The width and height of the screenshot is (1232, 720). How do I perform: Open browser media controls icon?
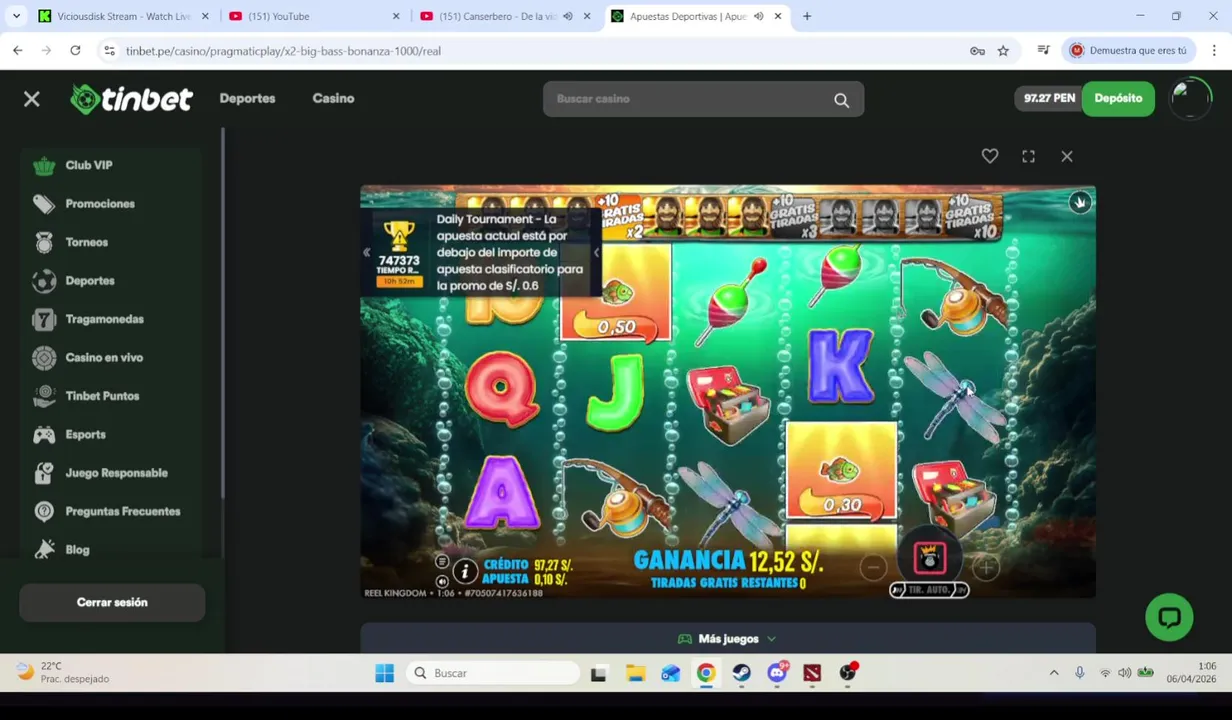pyautogui.click(x=1043, y=51)
